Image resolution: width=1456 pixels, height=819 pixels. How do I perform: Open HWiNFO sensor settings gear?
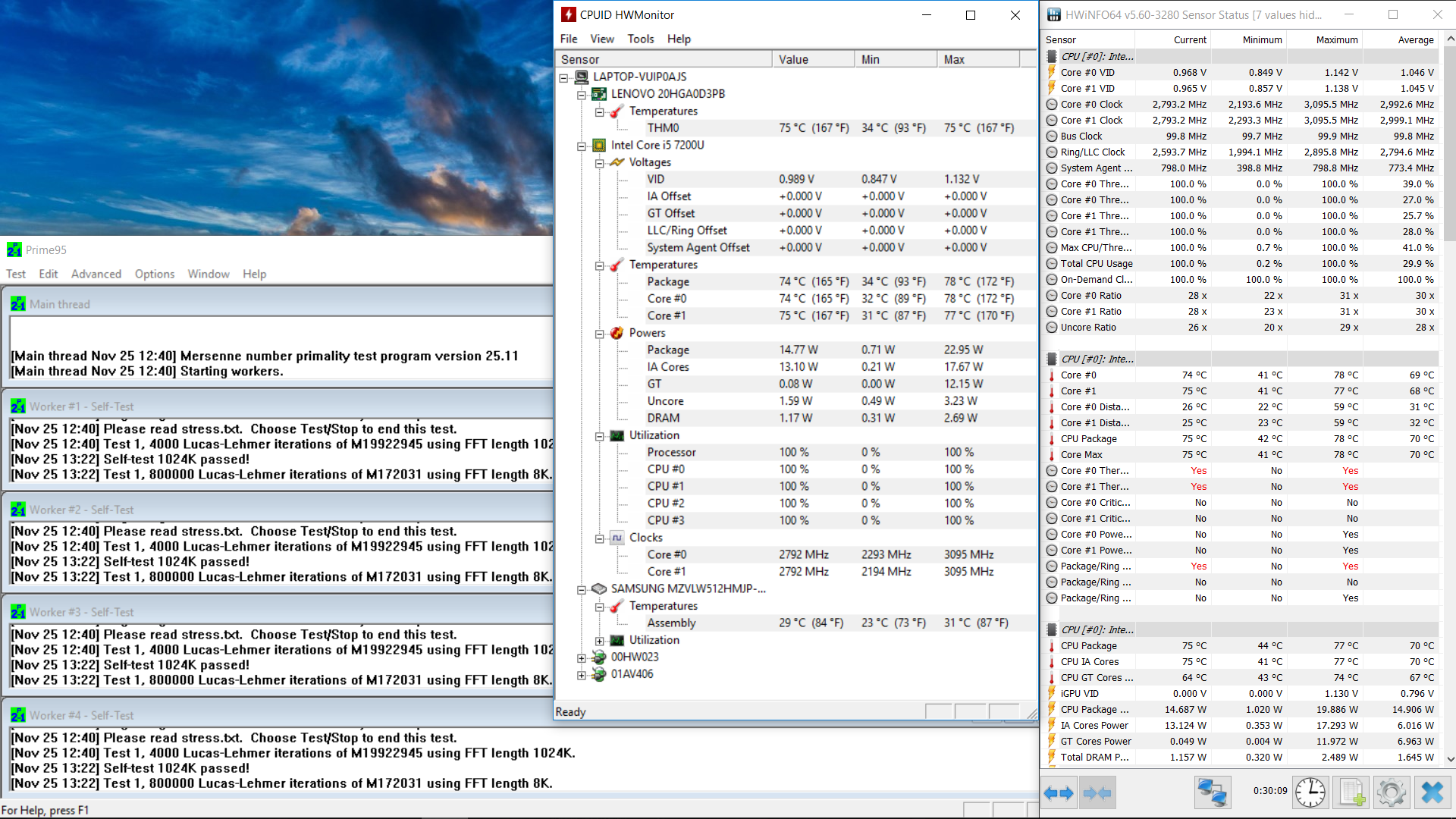pyautogui.click(x=1391, y=793)
